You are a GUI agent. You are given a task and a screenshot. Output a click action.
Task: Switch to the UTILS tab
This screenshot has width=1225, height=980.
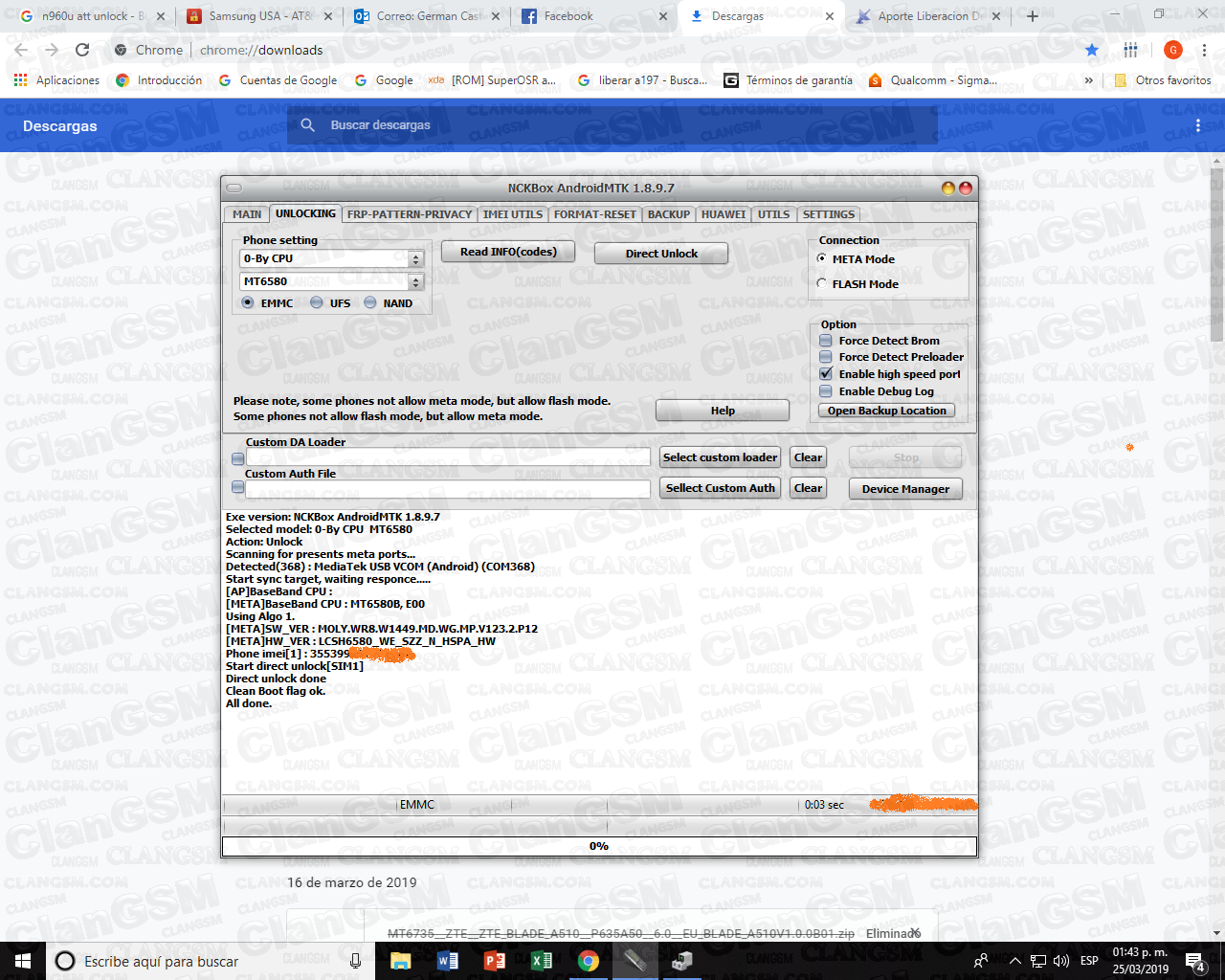pyautogui.click(x=774, y=214)
